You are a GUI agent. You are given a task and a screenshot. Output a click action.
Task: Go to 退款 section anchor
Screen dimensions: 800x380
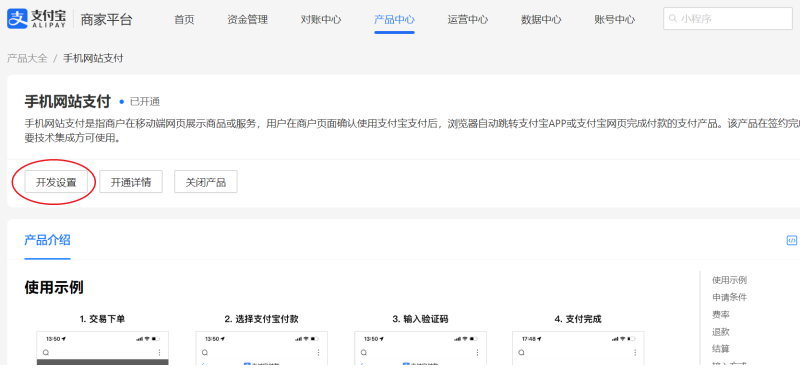point(721,332)
